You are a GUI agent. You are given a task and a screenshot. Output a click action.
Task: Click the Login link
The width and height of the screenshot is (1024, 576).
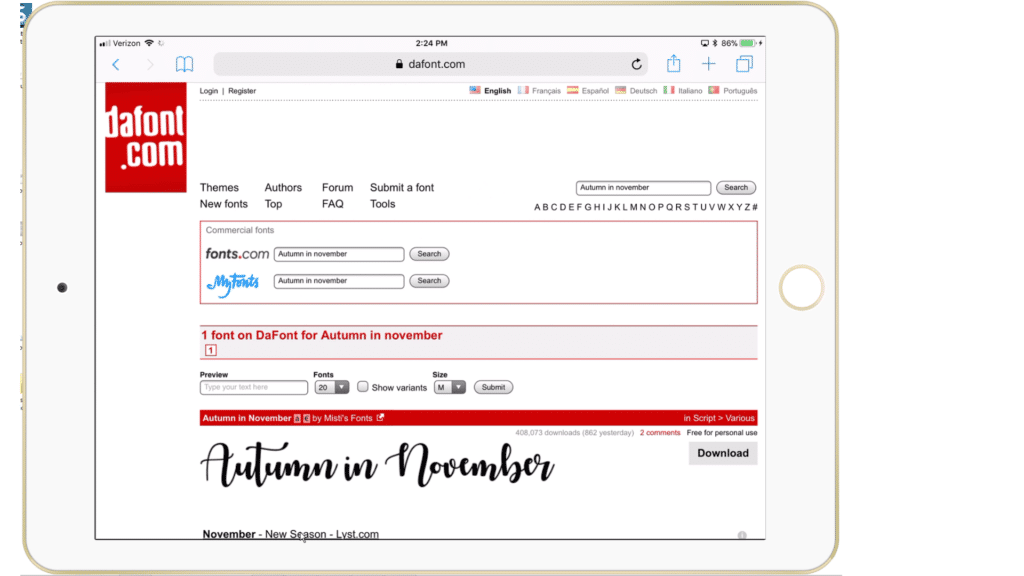point(208,91)
